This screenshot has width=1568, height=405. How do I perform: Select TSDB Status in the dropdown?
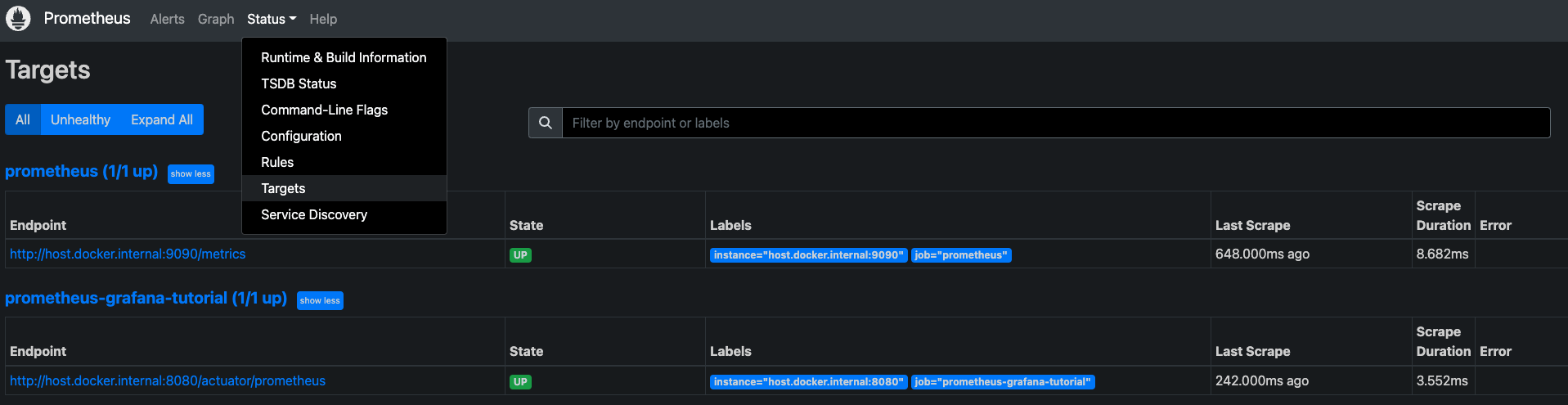click(299, 83)
